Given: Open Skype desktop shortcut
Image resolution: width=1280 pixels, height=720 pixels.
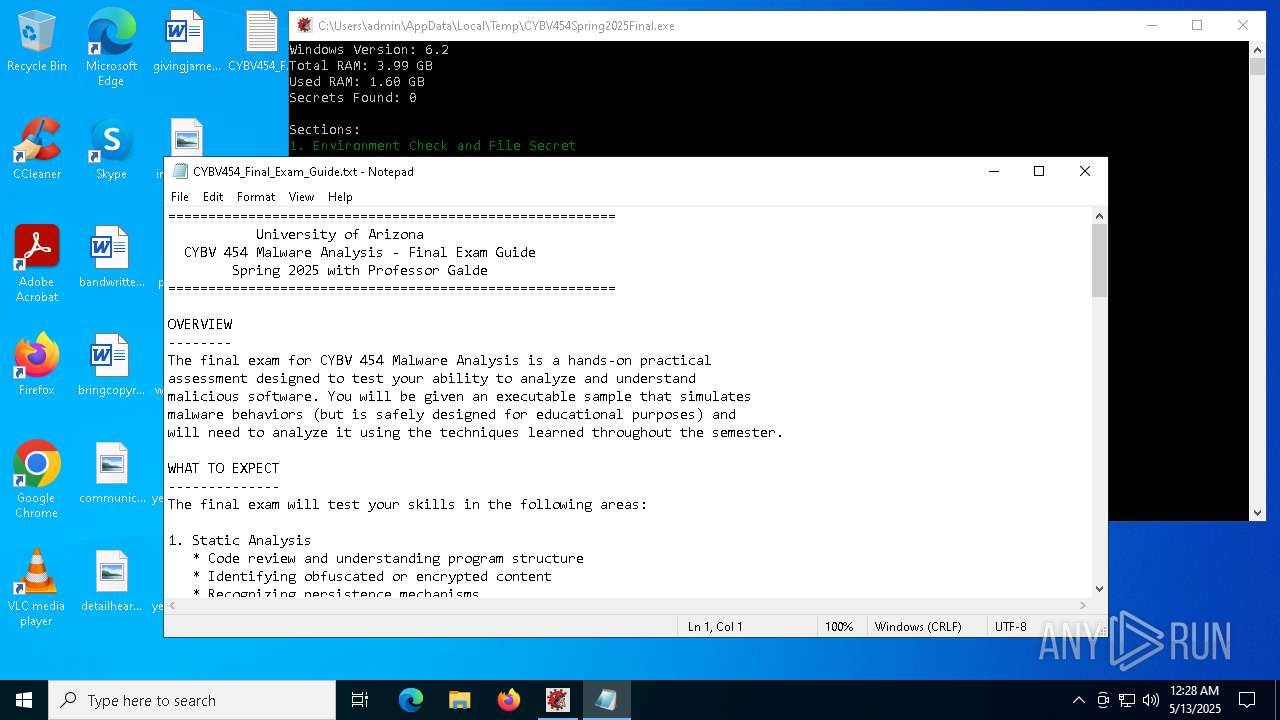Looking at the screenshot, I should 111,150.
